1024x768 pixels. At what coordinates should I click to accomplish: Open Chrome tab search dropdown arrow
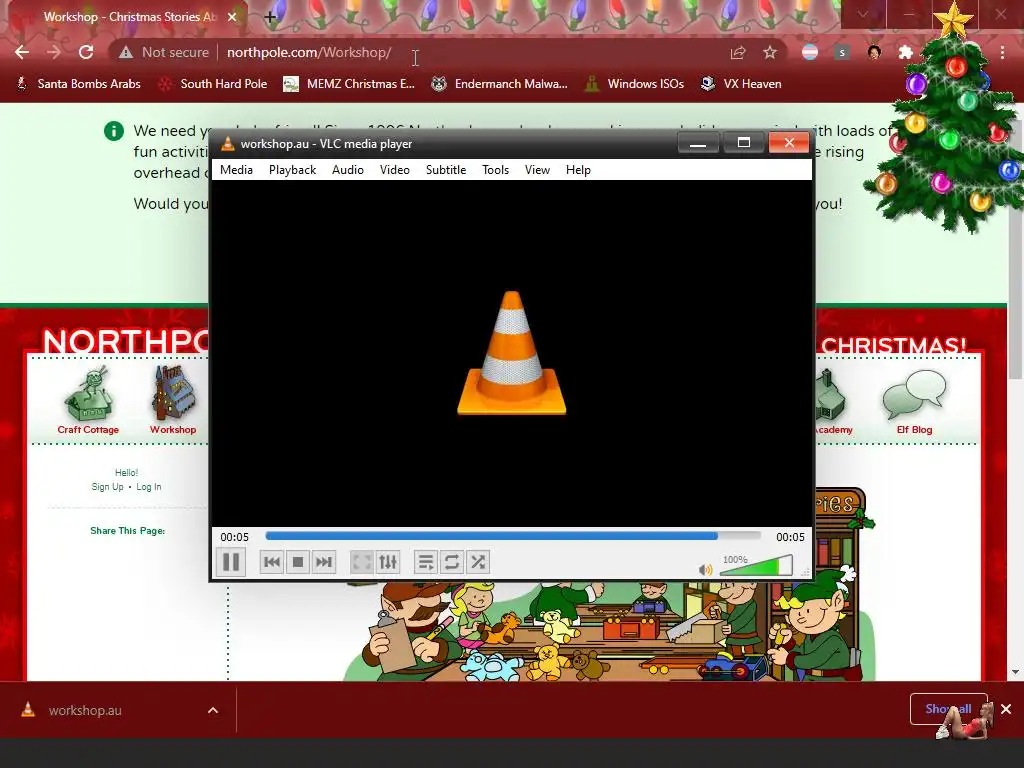863,14
